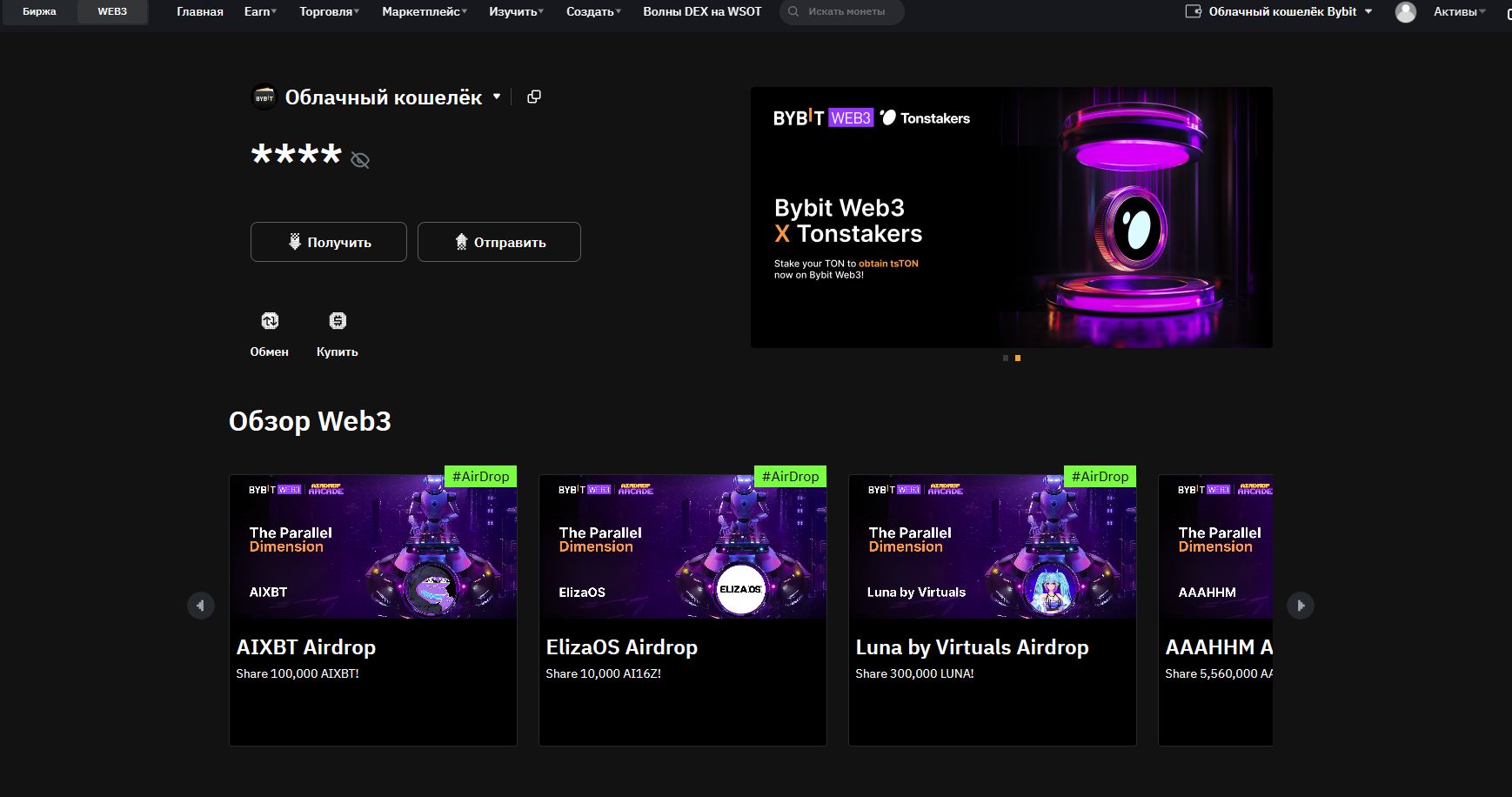The height and width of the screenshot is (797, 1512).
Task: Click the search magnifier icon
Action: click(x=793, y=12)
